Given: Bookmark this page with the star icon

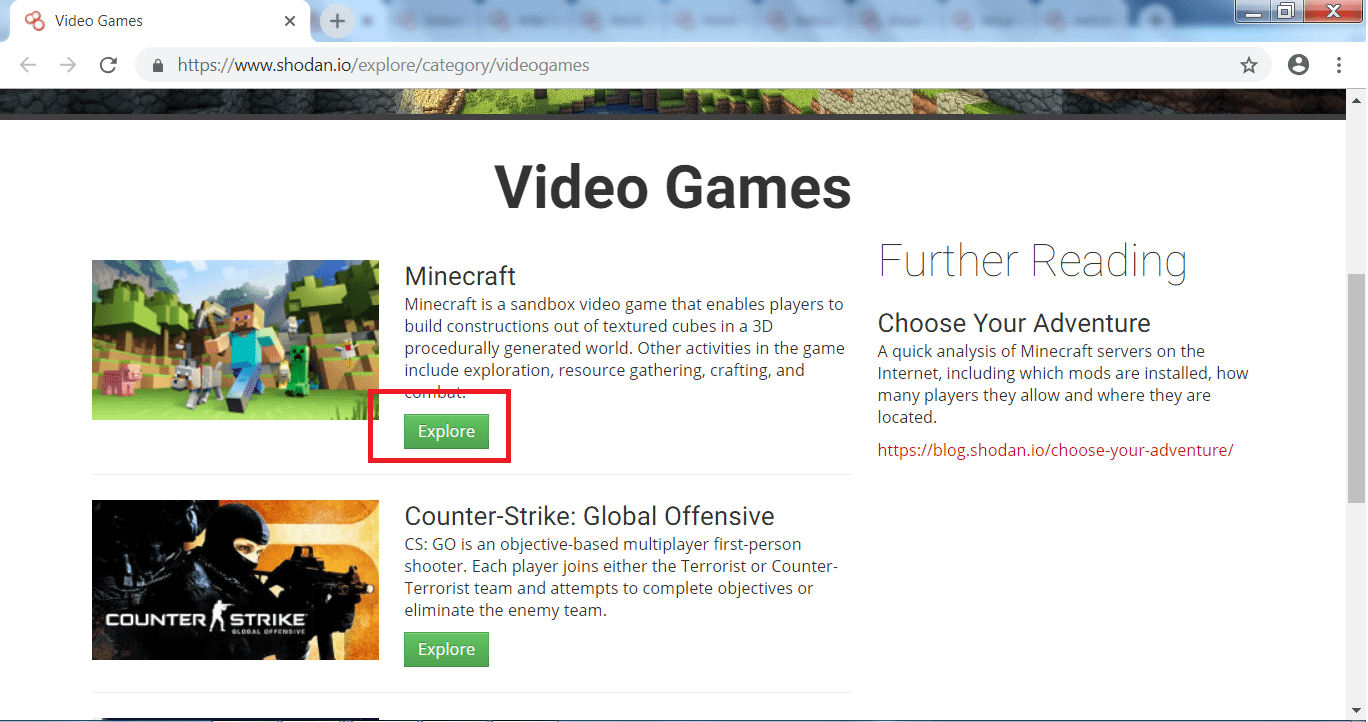Looking at the screenshot, I should tap(1249, 65).
